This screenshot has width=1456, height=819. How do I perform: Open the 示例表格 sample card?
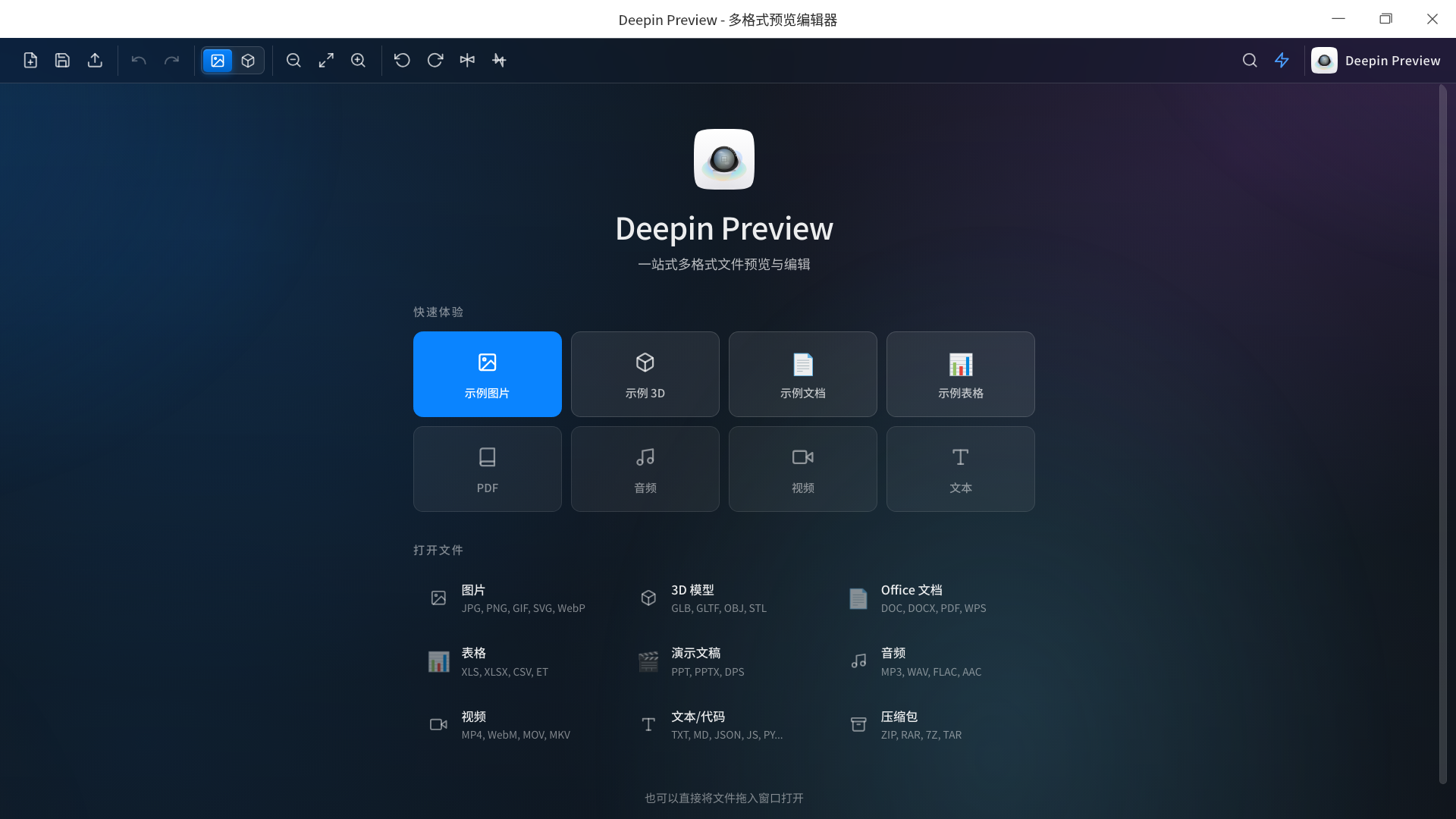point(961,374)
